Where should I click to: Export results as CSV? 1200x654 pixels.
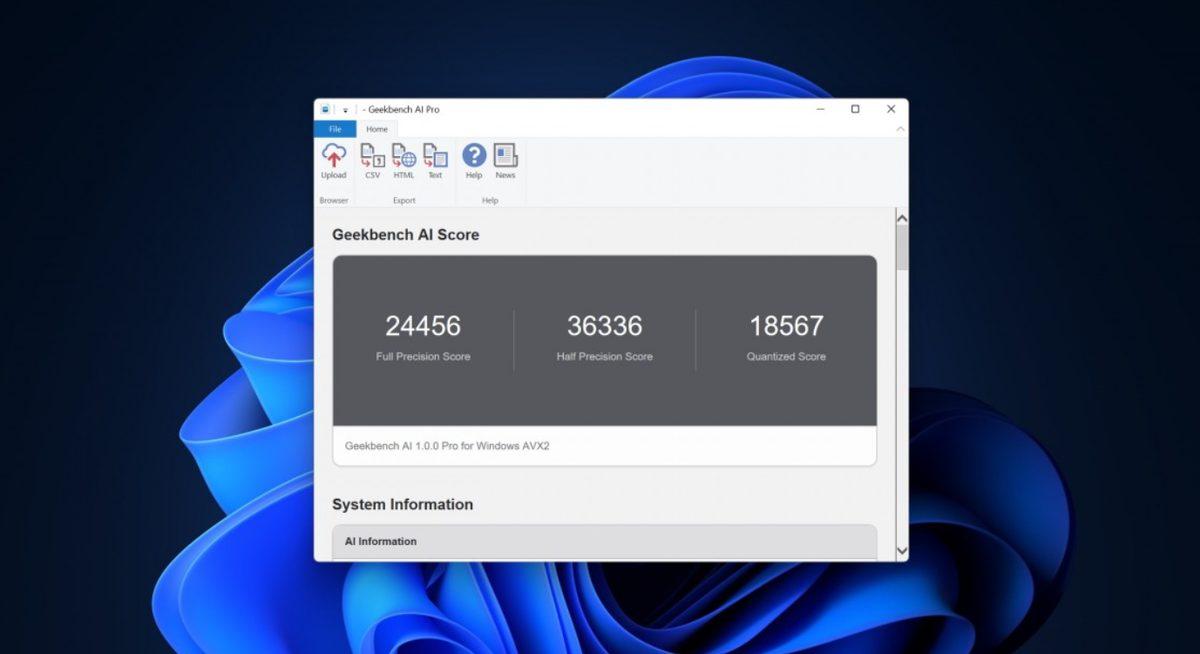click(372, 161)
